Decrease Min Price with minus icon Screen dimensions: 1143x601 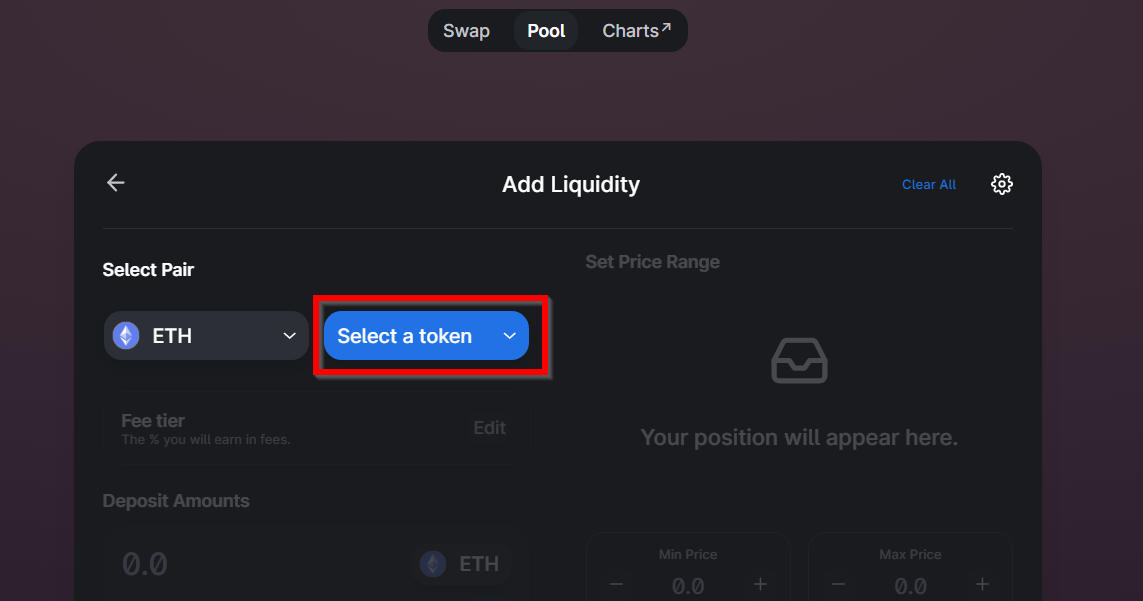[x=616, y=584]
